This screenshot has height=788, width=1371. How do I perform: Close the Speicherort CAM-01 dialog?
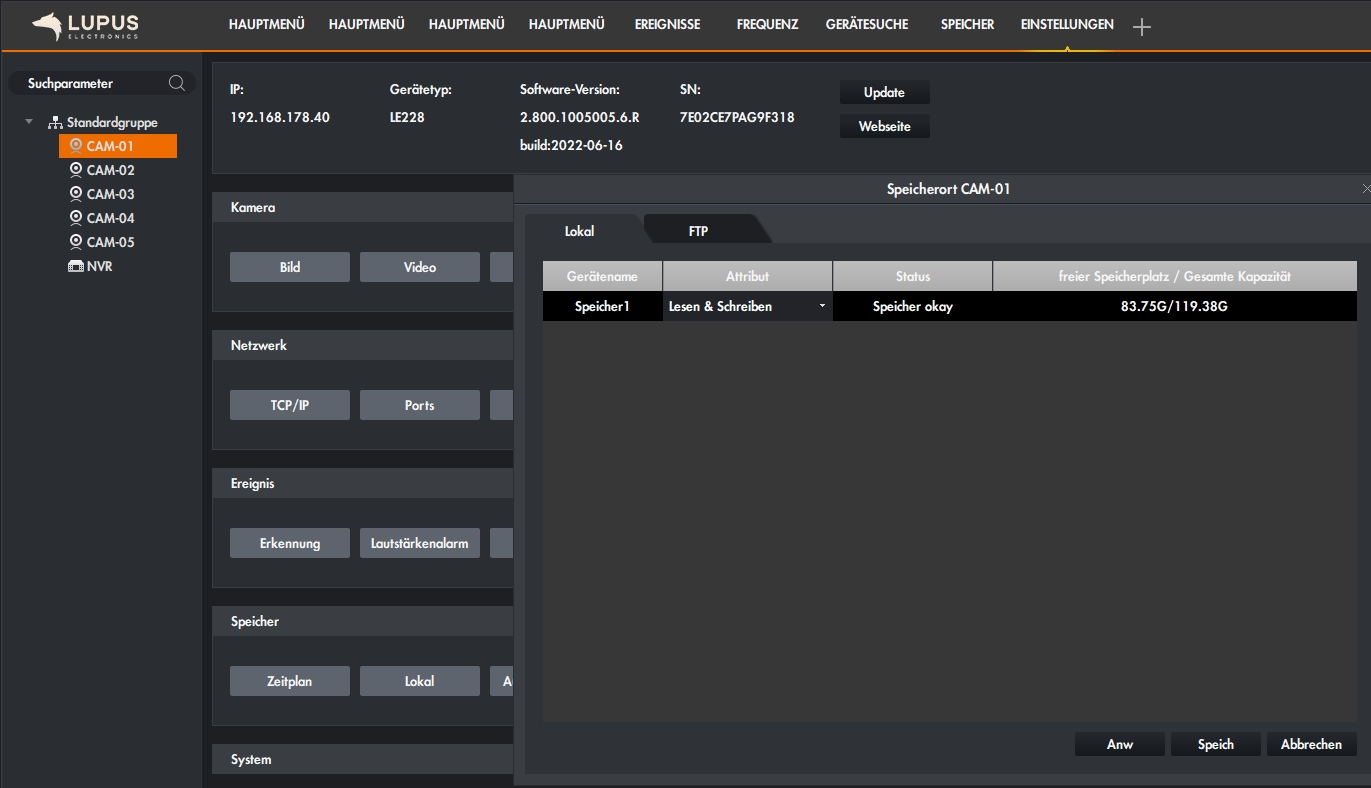click(1366, 189)
